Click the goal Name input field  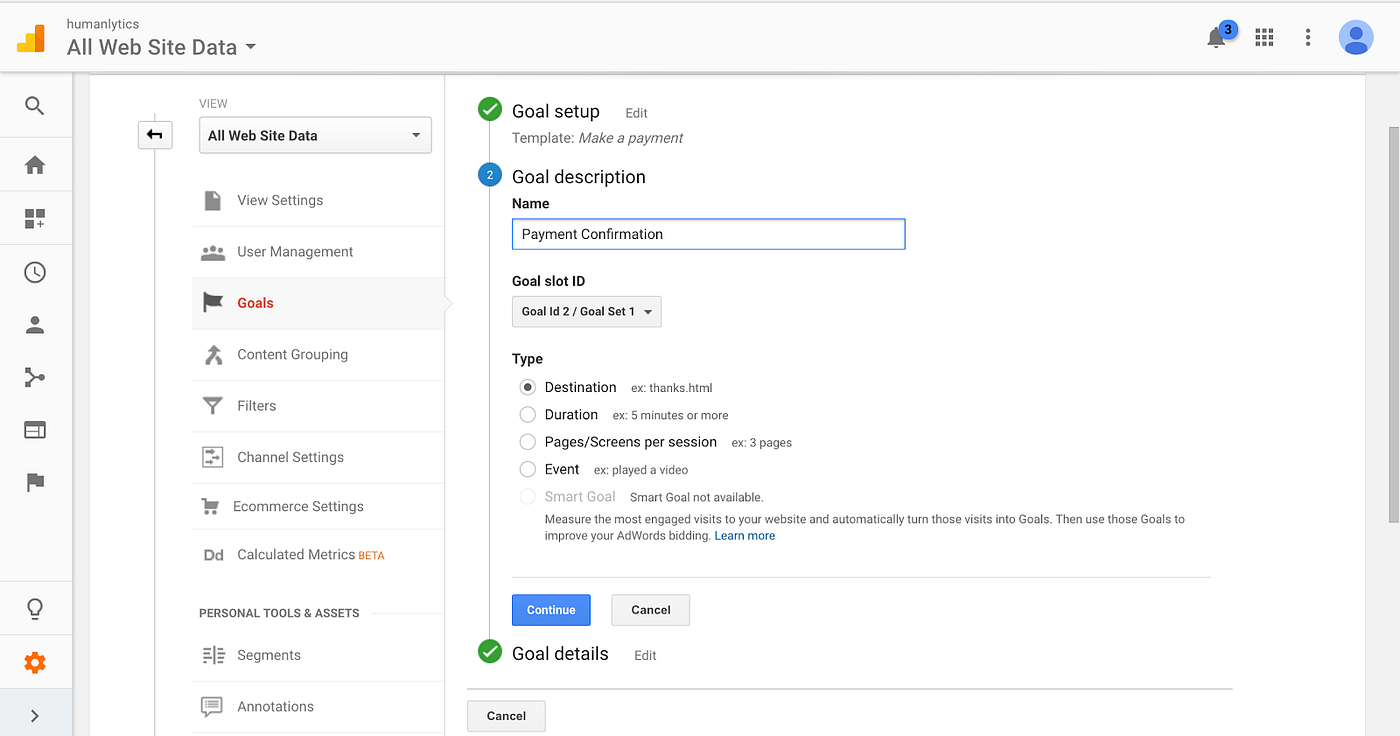[x=708, y=234]
